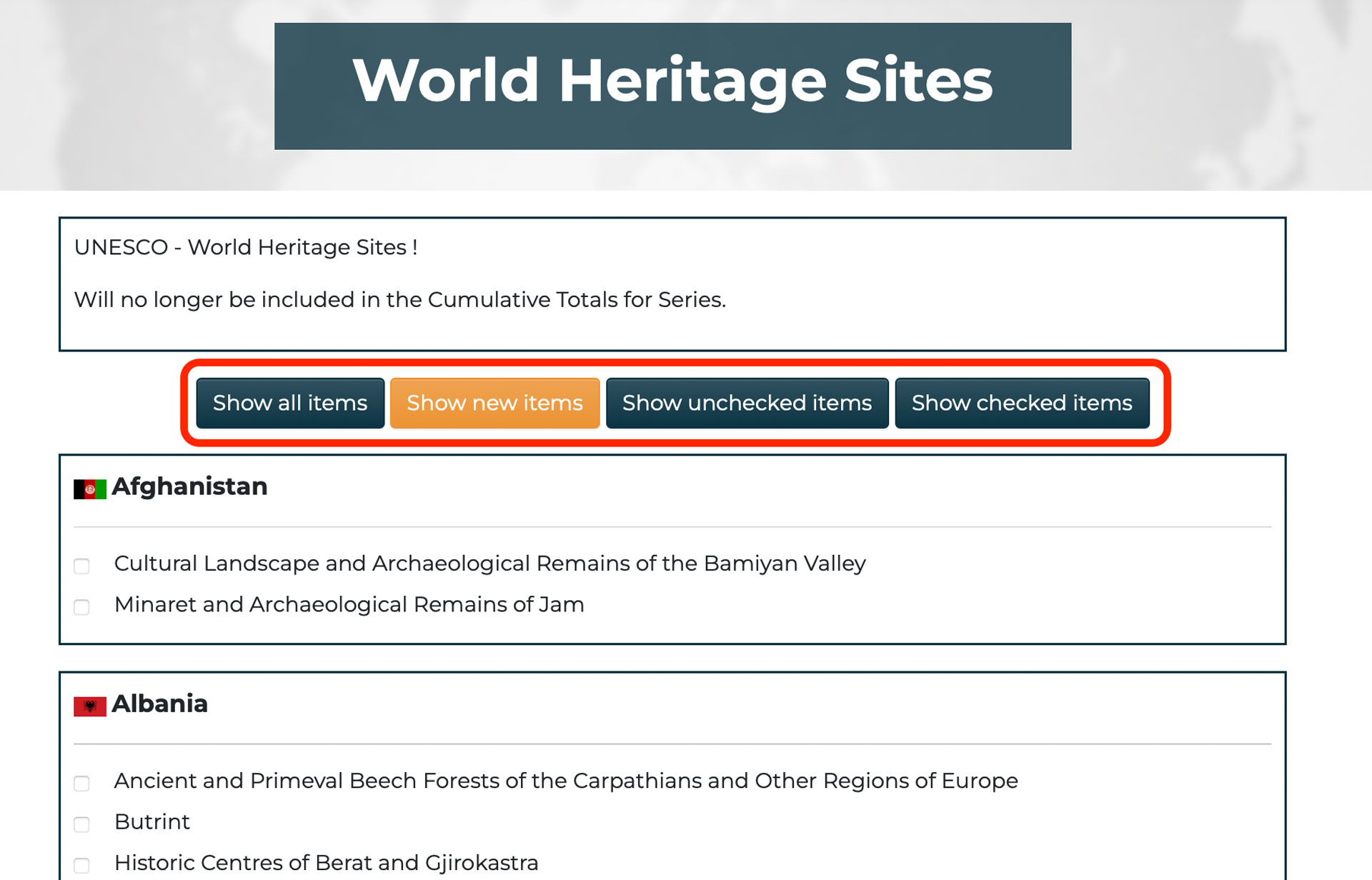Screen dimensions: 1372x880
Task: Check Cultural Landscape of Bamiyan Valley checkbox
Action: [82, 566]
